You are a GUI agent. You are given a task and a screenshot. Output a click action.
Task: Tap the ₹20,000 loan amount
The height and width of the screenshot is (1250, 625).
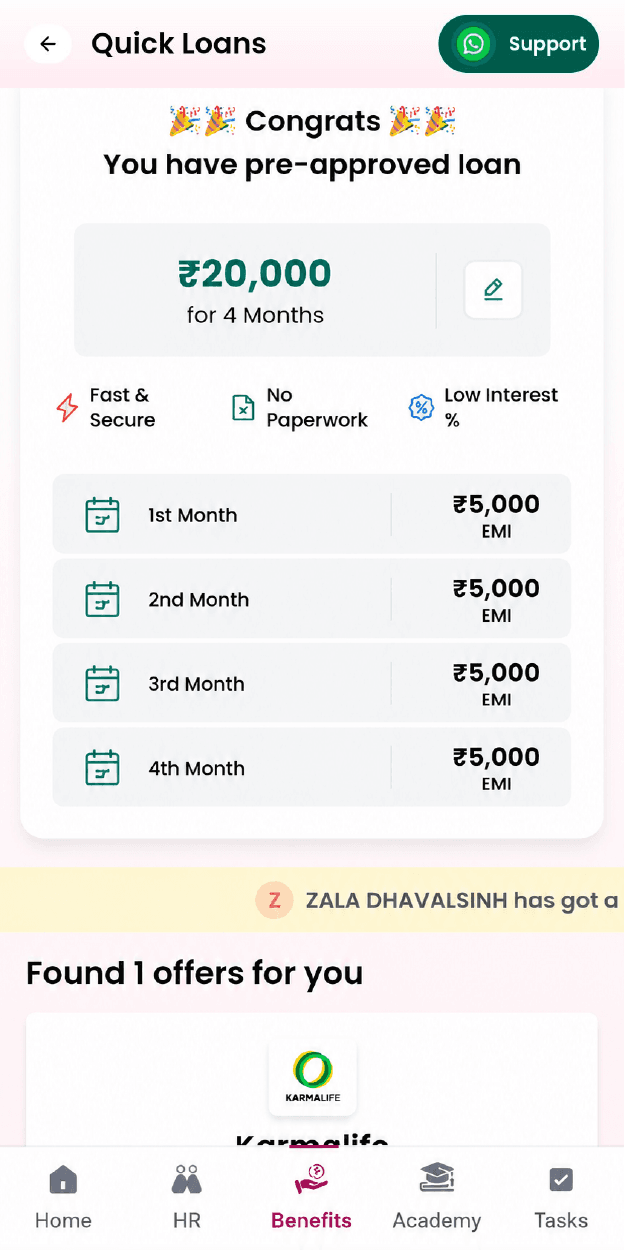[x=255, y=273]
